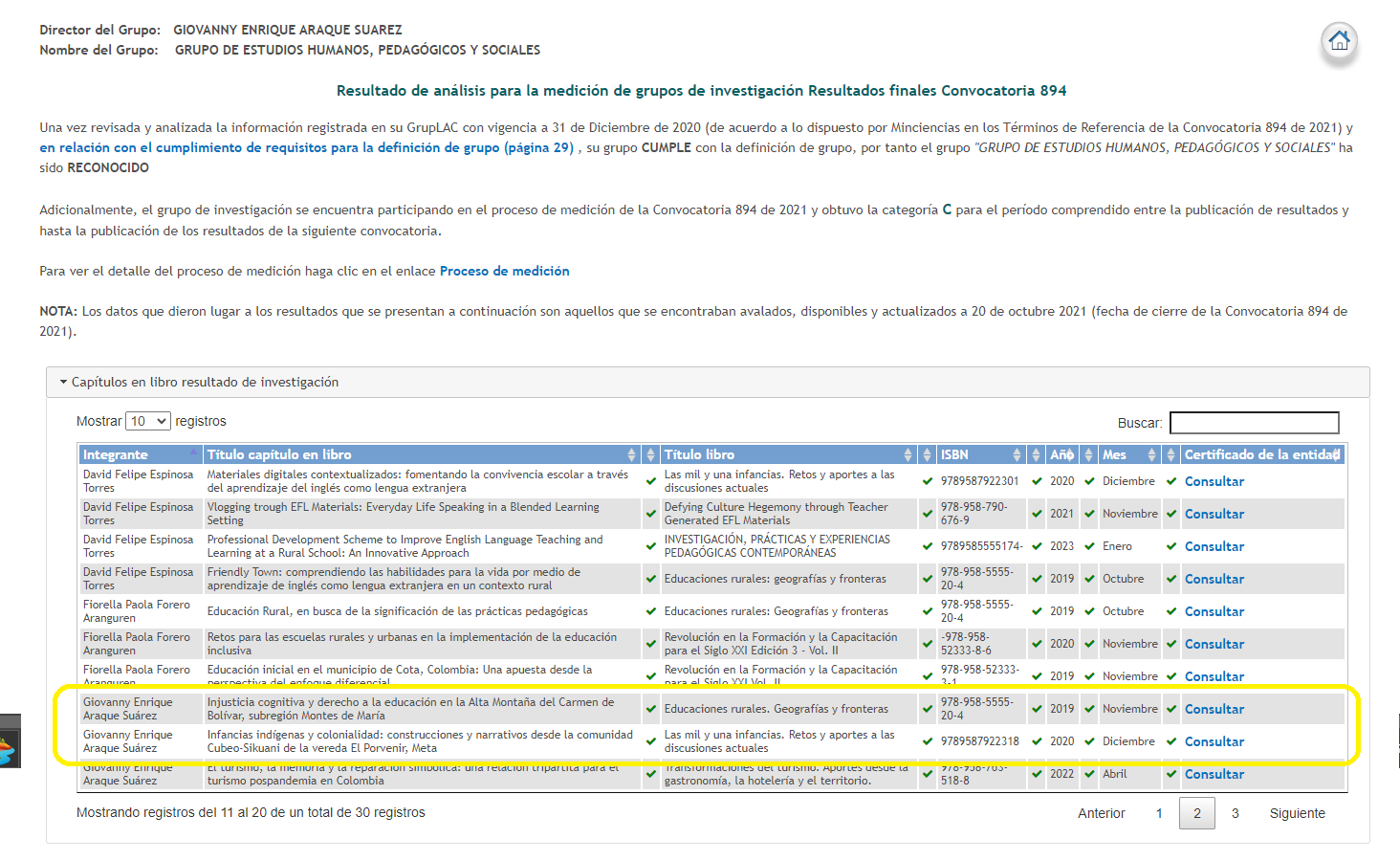Click sort arrows on ISBN column
The width and height of the screenshot is (1400, 861).
tap(1017, 454)
